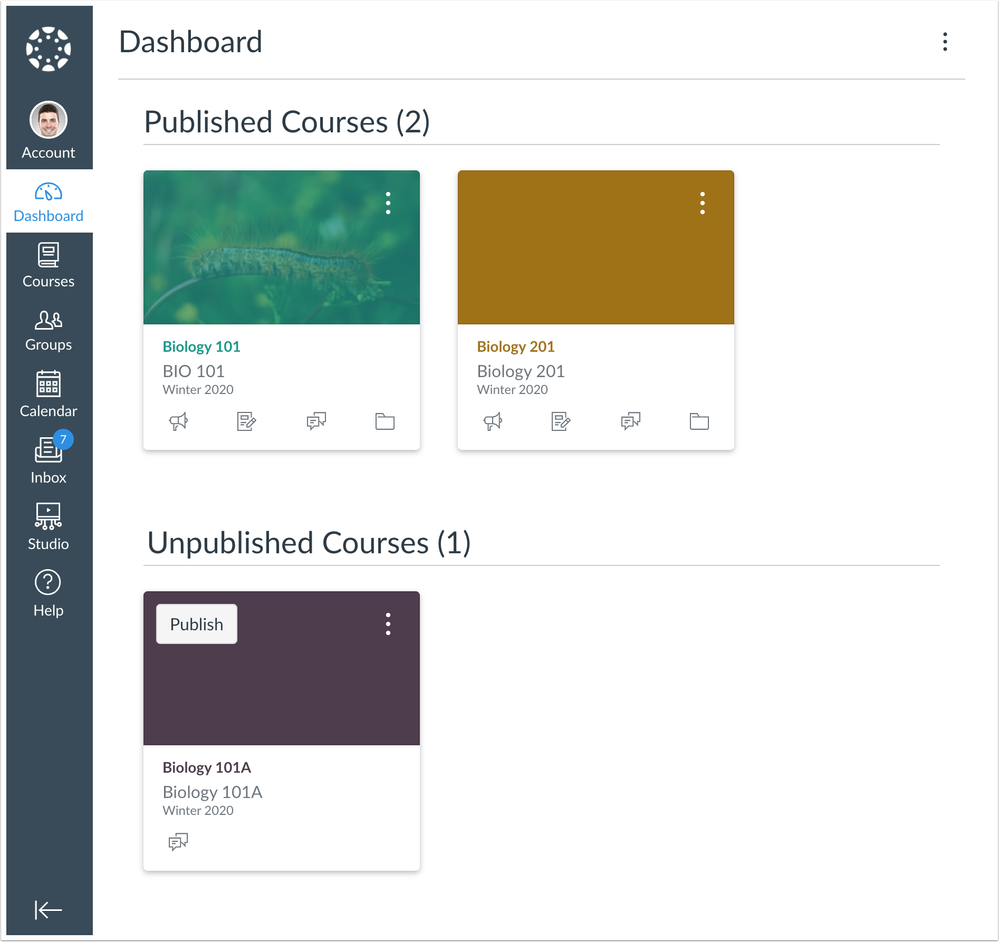Publish the Biology 101A course

[196, 623]
